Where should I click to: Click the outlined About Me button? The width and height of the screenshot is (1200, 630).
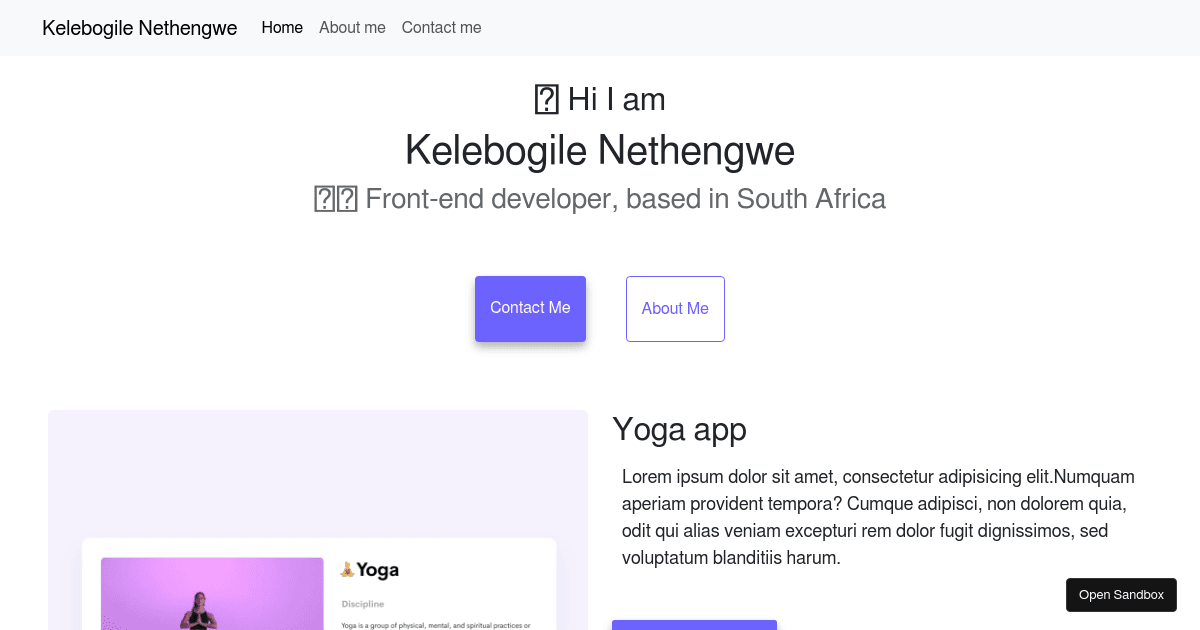675,309
